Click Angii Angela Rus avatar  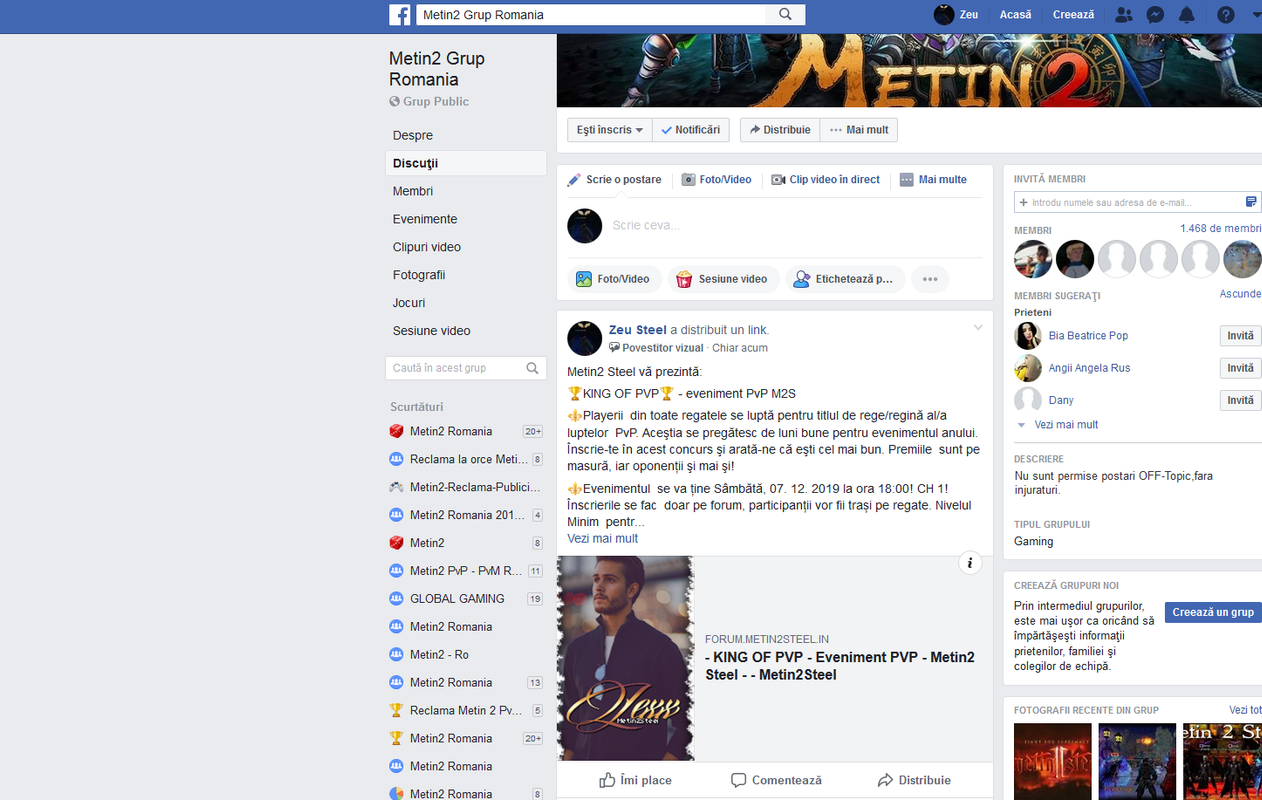[1028, 368]
